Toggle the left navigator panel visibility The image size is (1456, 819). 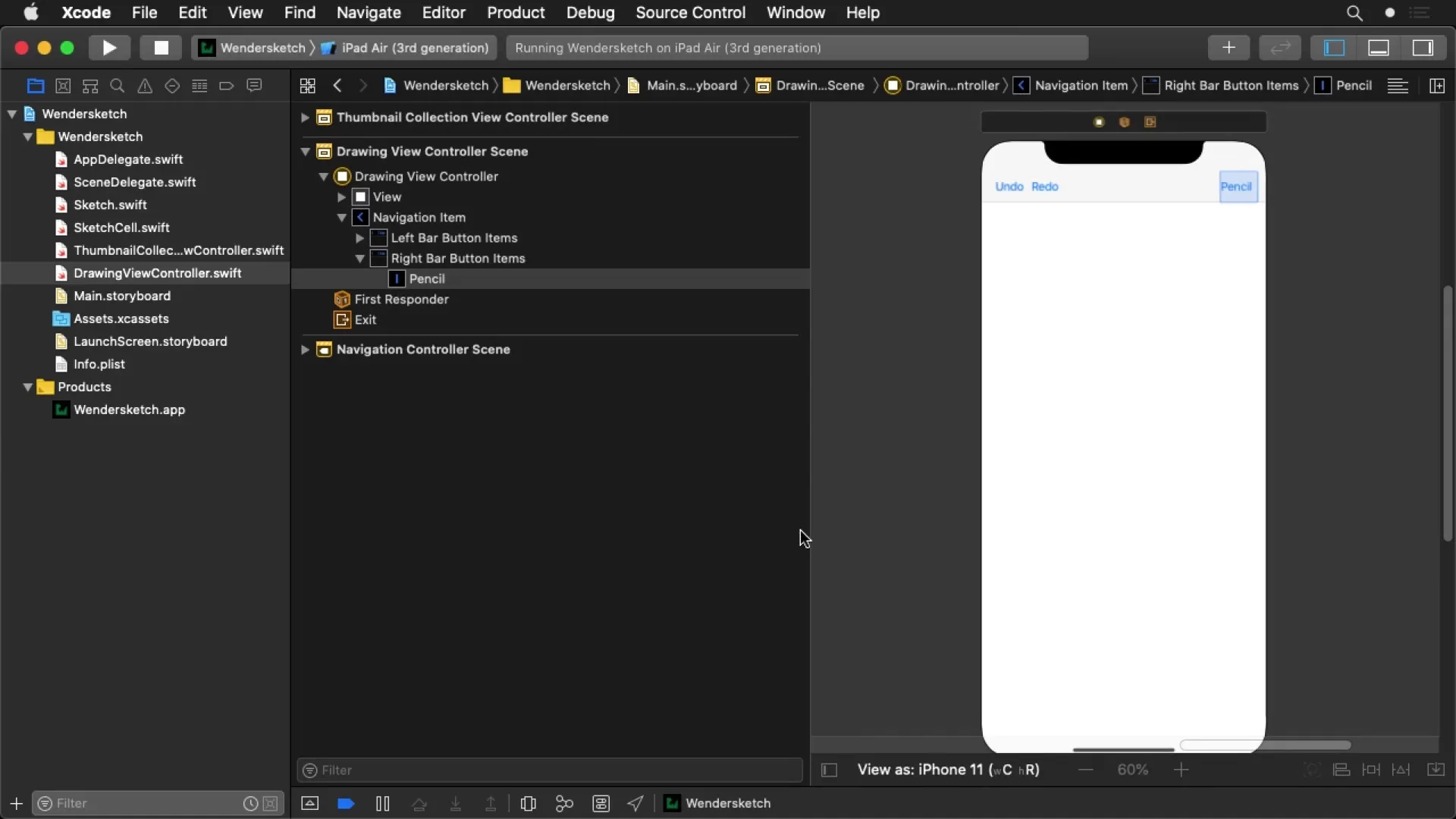(1334, 48)
